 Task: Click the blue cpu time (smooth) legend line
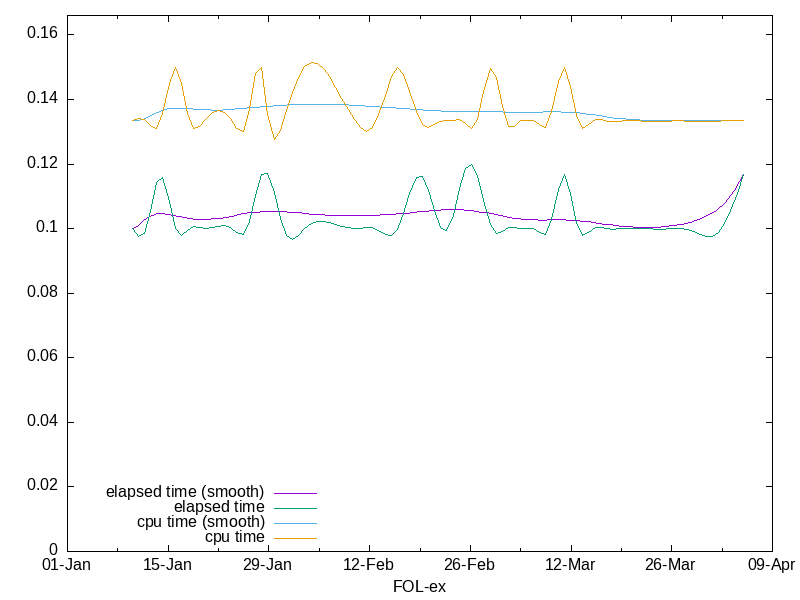(294, 522)
